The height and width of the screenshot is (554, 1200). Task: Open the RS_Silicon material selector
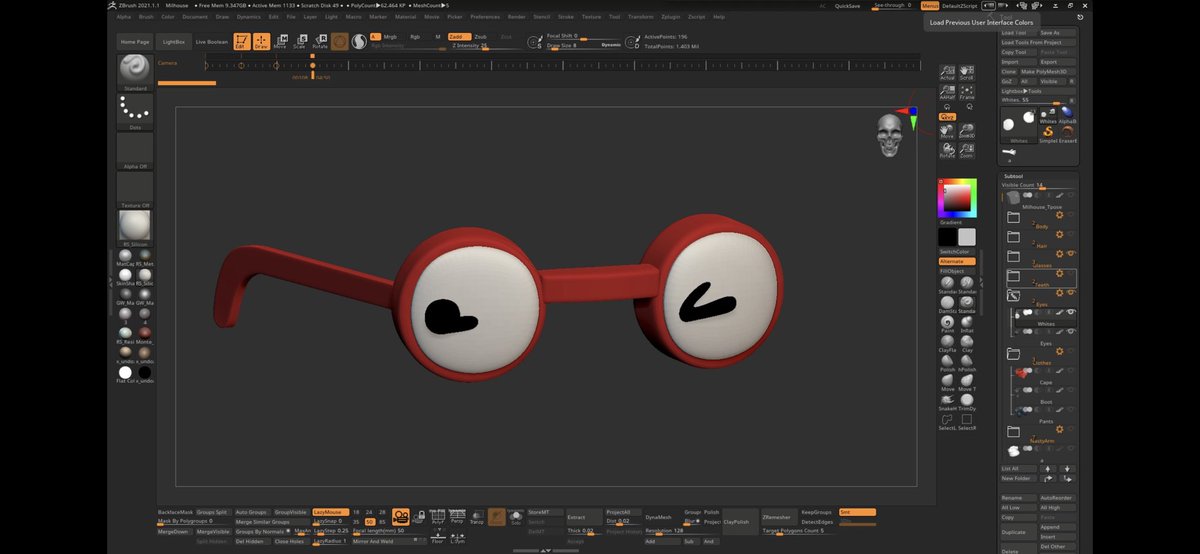click(134, 229)
